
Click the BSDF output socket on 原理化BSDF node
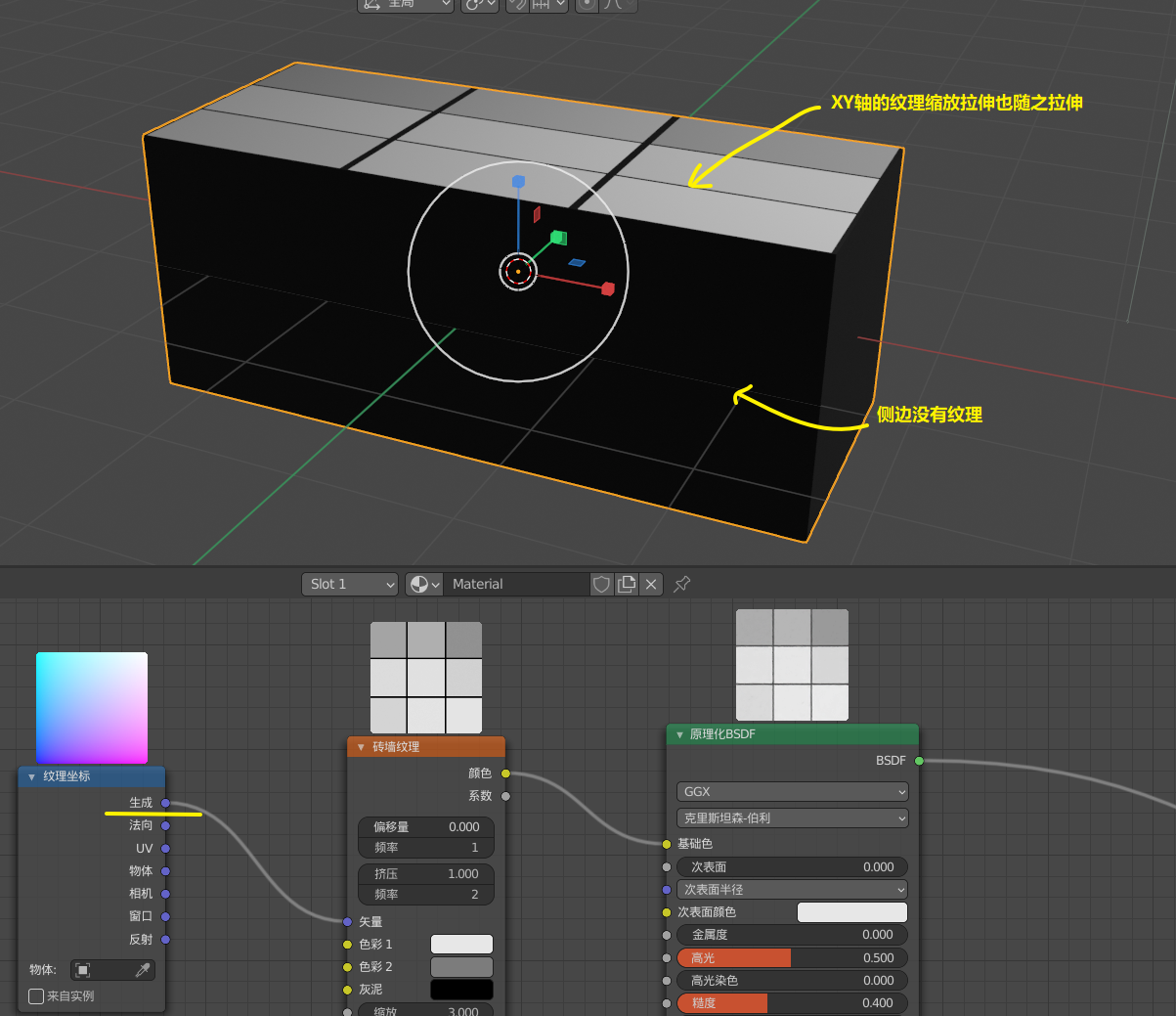[917, 760]
